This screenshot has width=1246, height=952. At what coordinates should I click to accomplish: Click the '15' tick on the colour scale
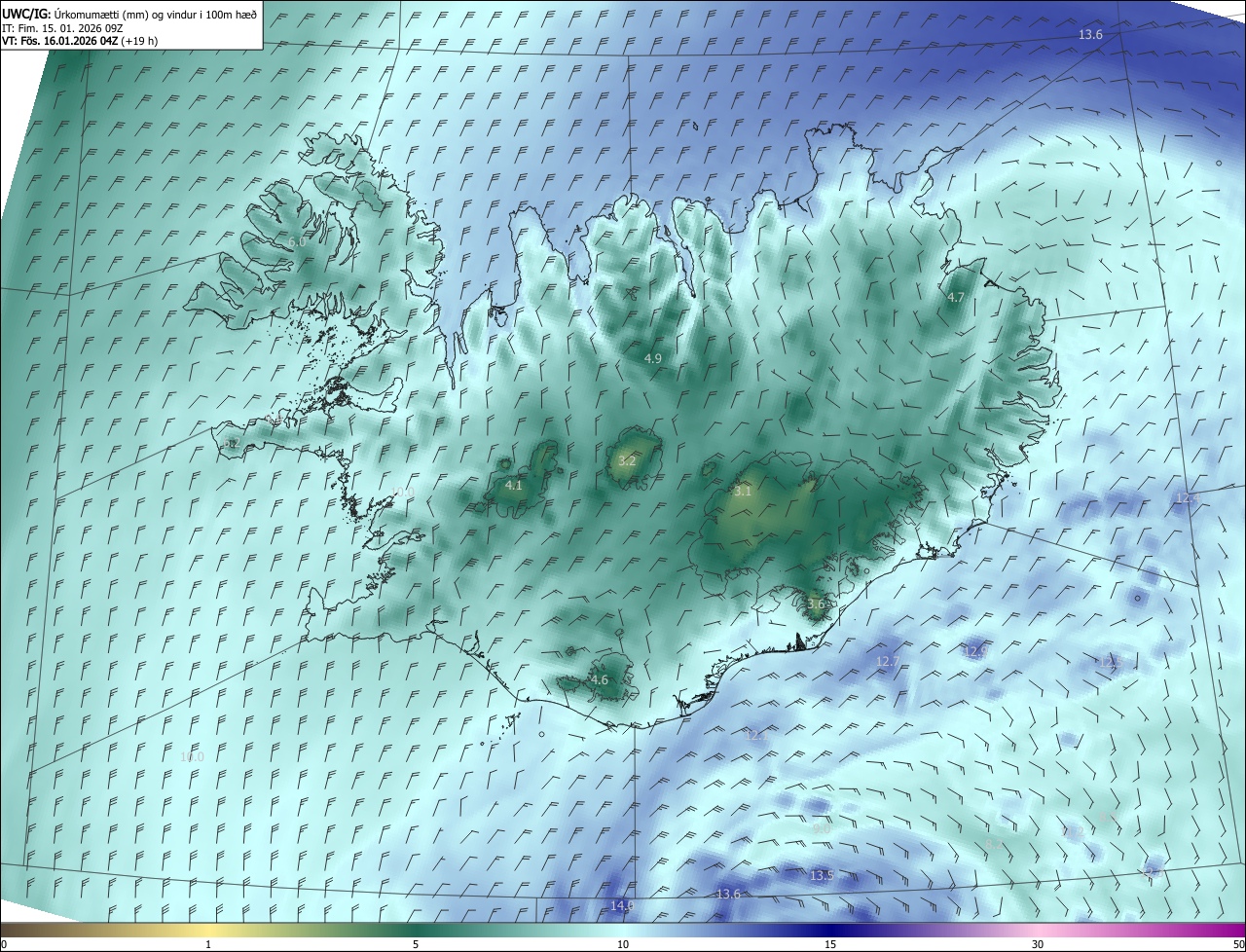tap(830, 944)
